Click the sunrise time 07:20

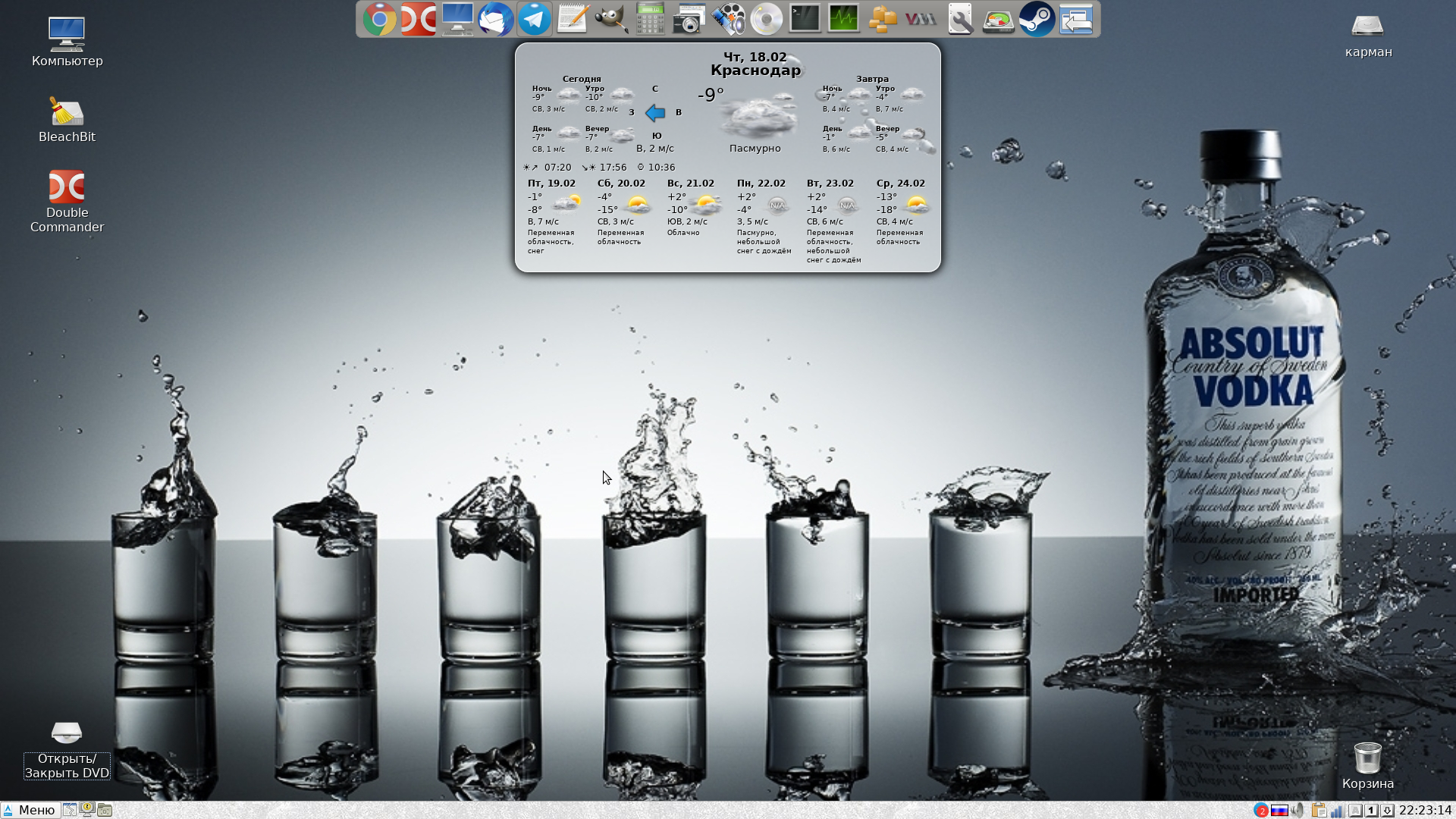coord(557,168)
